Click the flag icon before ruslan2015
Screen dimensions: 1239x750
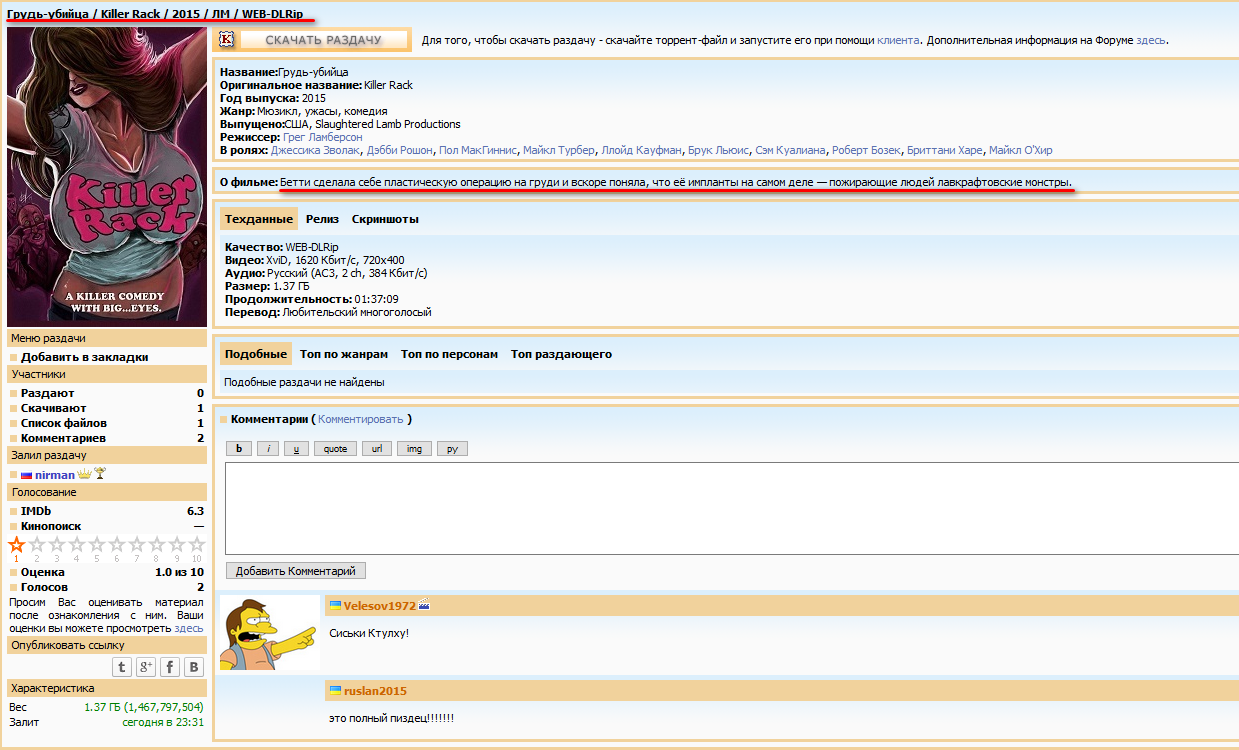[336, 691]
